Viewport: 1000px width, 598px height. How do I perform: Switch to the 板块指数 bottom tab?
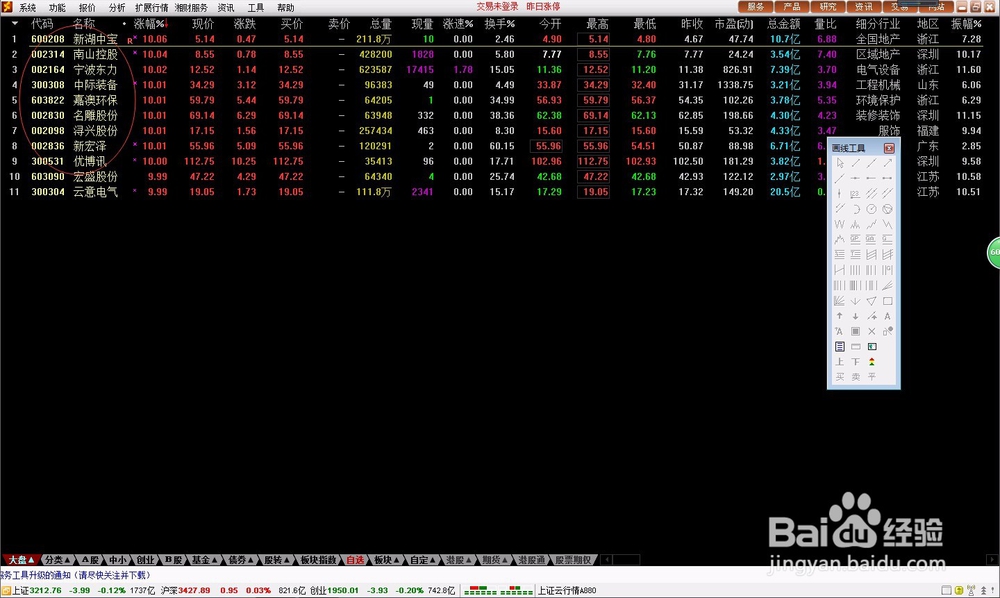click(318, 560)
